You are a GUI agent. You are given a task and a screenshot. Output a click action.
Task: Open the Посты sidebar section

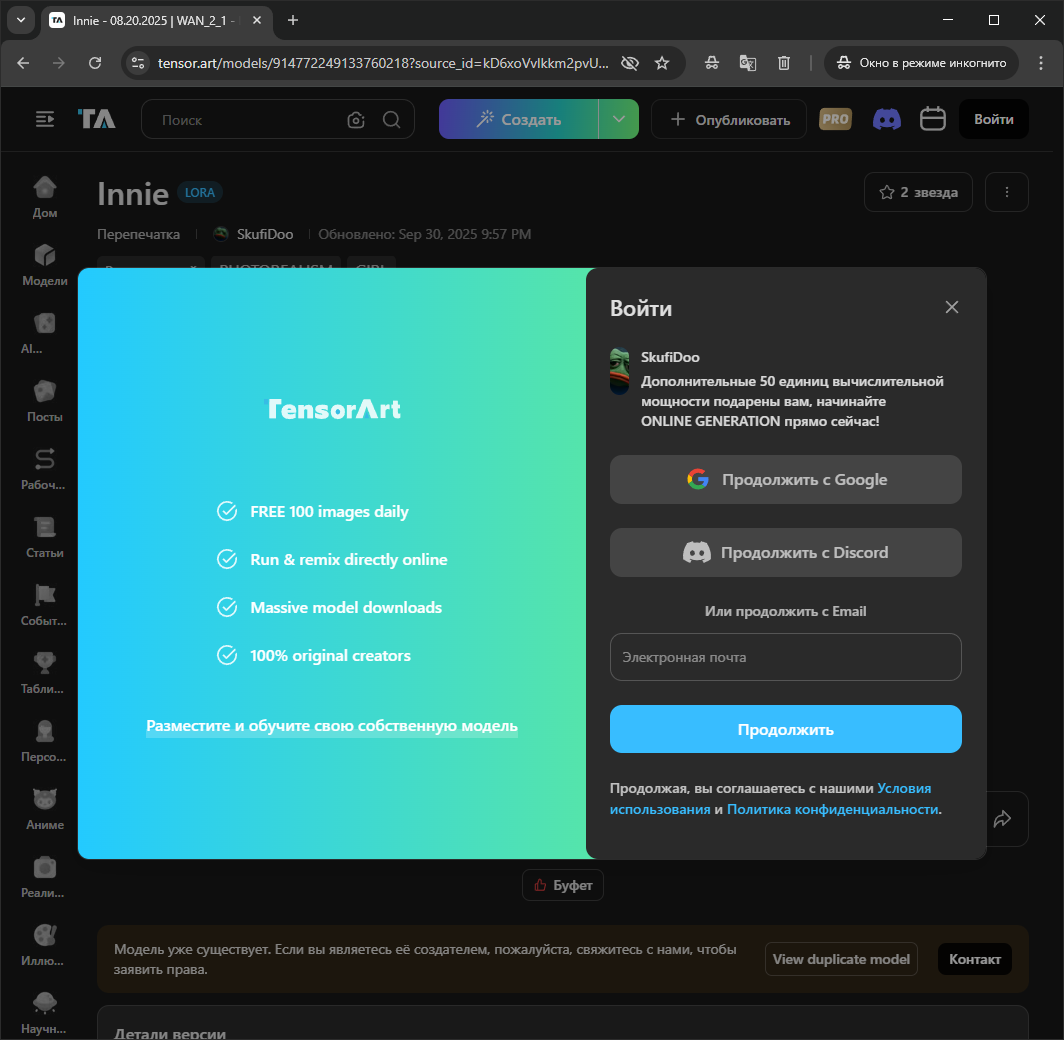(x=45, y=400)
